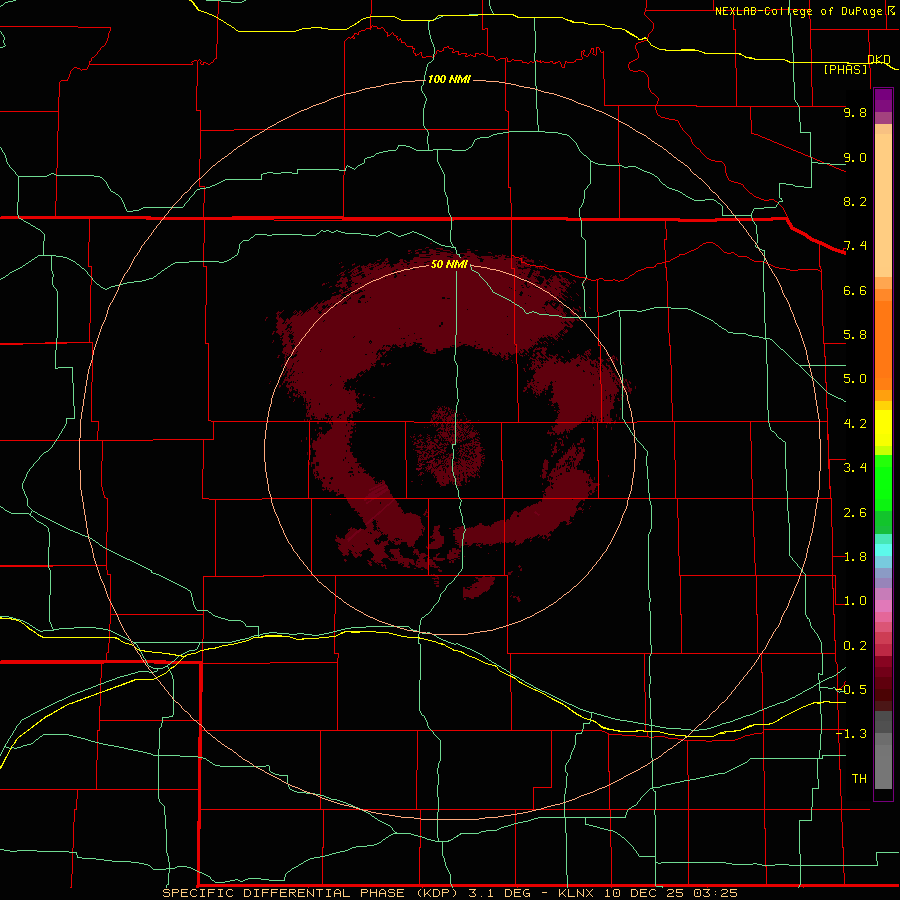Click the 1.0 scale value
The width and height of the screenshot is (900, 900).
tap(855, 601)
